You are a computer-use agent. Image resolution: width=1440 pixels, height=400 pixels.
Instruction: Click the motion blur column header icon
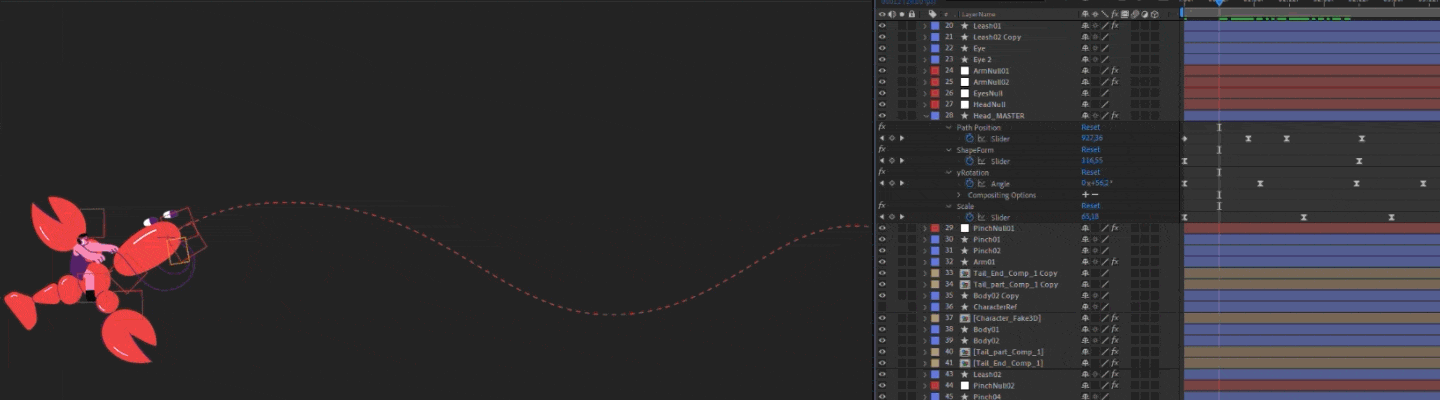[1134, 14]
